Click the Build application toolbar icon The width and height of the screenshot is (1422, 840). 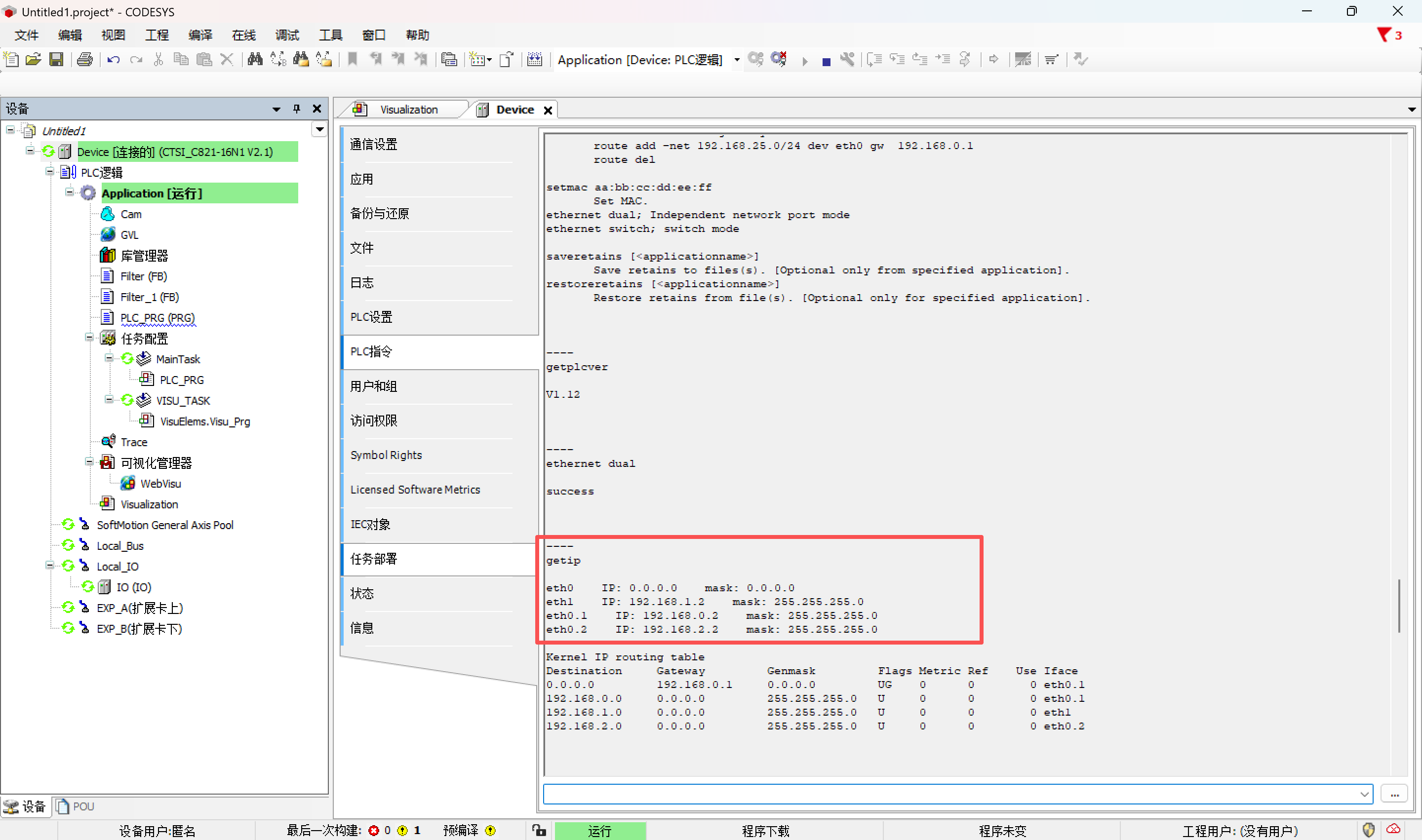[535, 59]
